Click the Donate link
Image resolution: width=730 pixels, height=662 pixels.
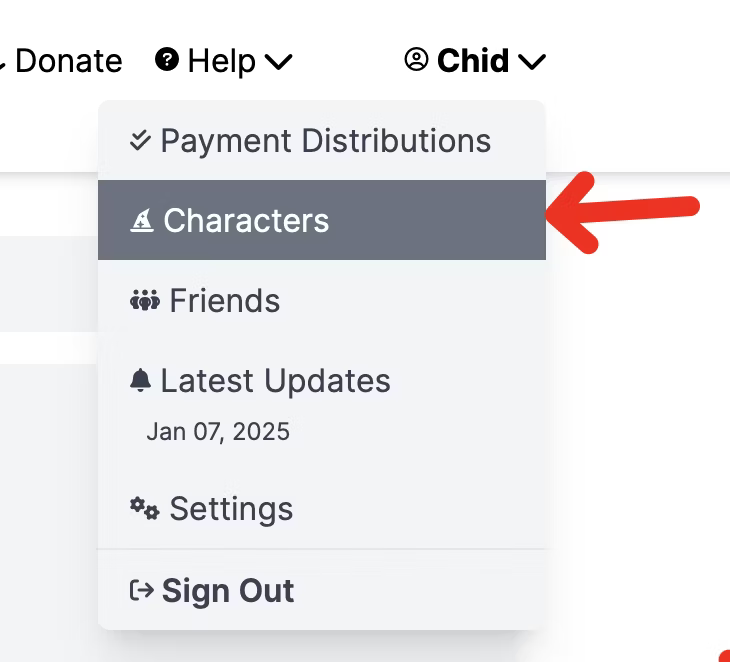[68, 61]
